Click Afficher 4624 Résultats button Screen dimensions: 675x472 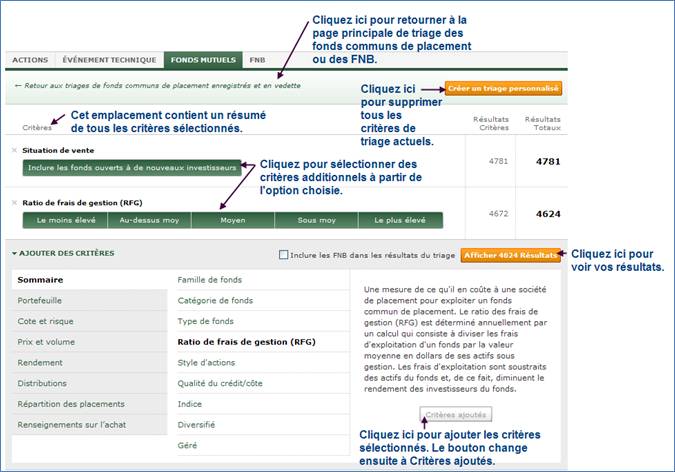511,255
